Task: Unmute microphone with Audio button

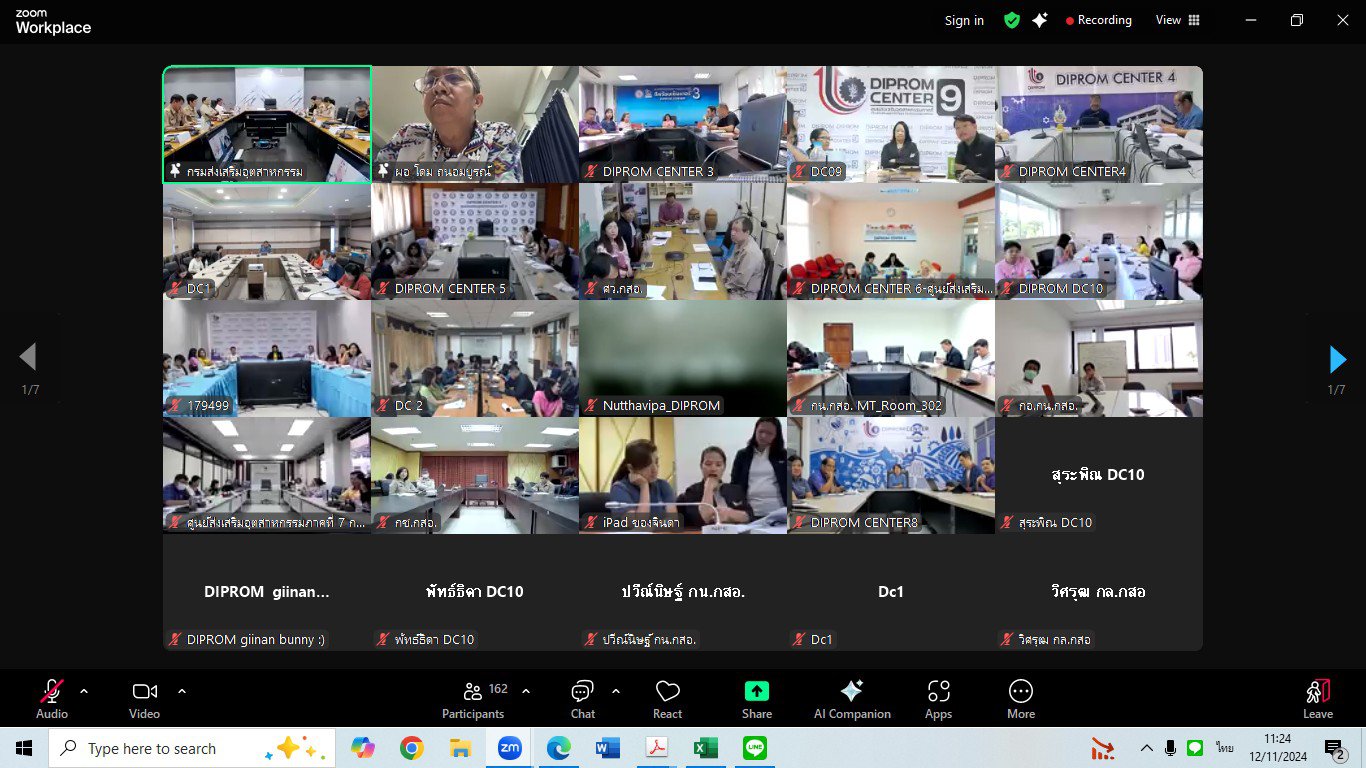Action: pyautogui.click(x=52, y=699)
